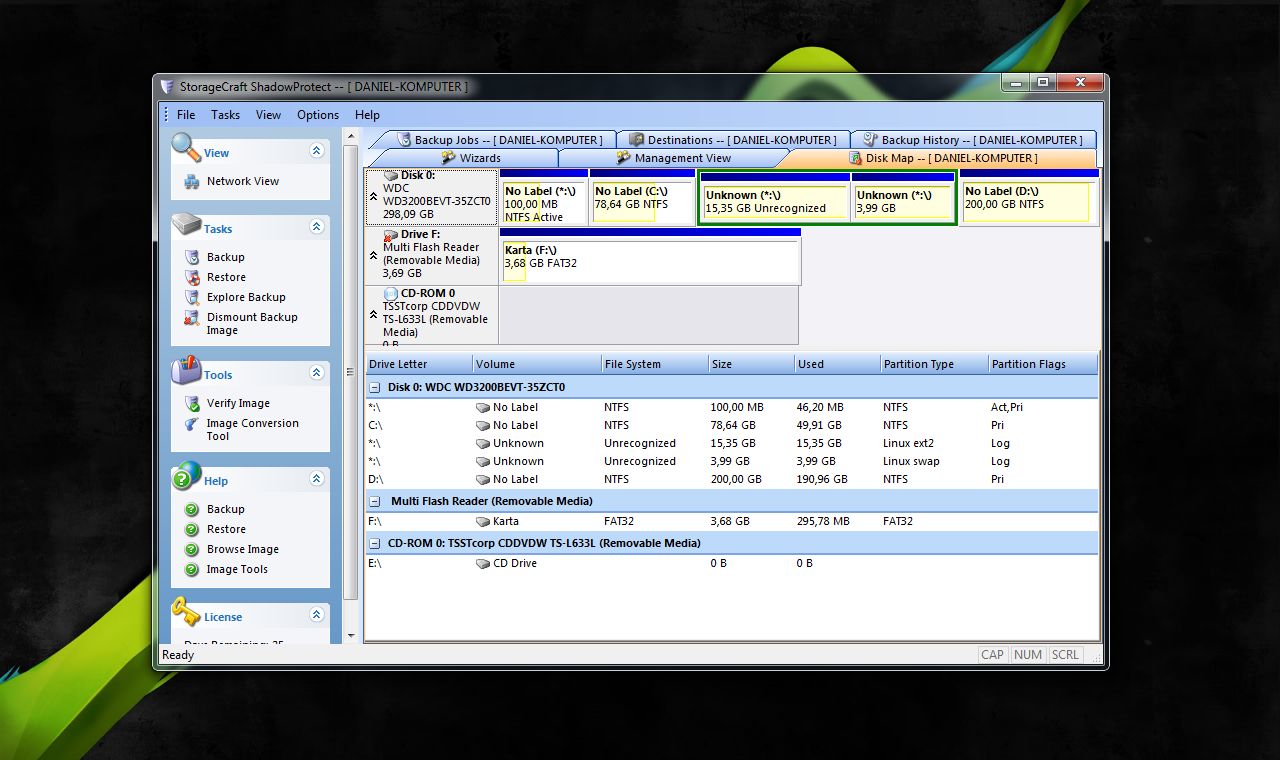Image resolution: width=1280 pixels, height=760 pixels.
Task: Open the View menu
Action: click(x=268, y=115)
